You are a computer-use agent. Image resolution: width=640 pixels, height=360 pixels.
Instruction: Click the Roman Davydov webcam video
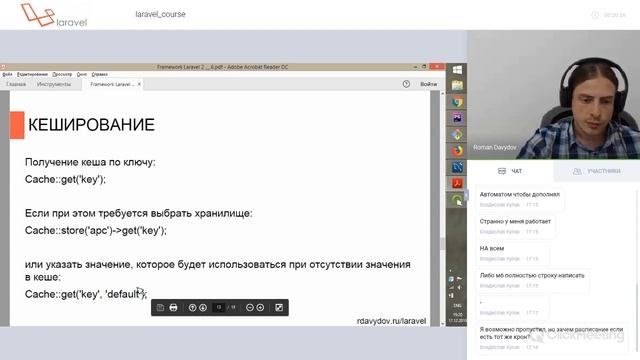[553, 95]
